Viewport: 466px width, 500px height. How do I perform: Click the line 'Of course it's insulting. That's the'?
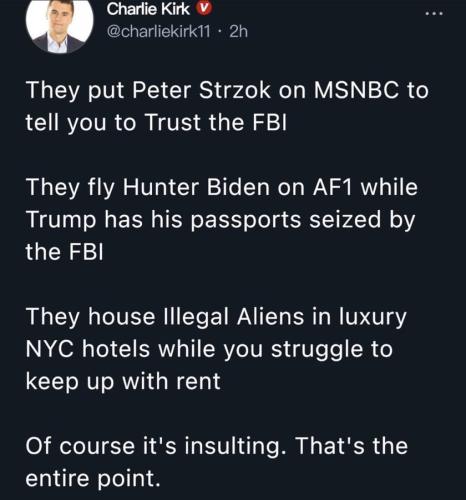pyautogui.click(x=217, y=446)
